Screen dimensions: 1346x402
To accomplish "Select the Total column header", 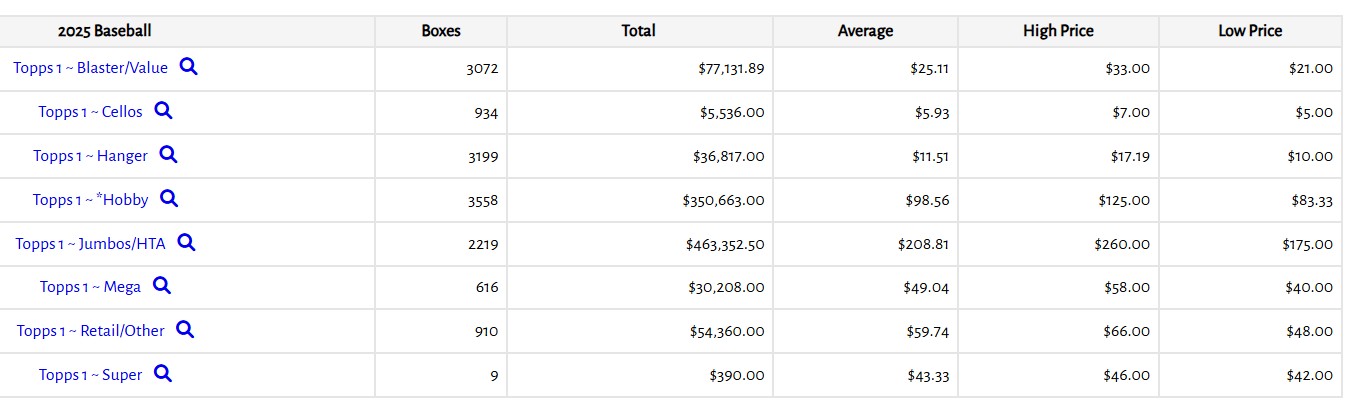I will [639, 31].
